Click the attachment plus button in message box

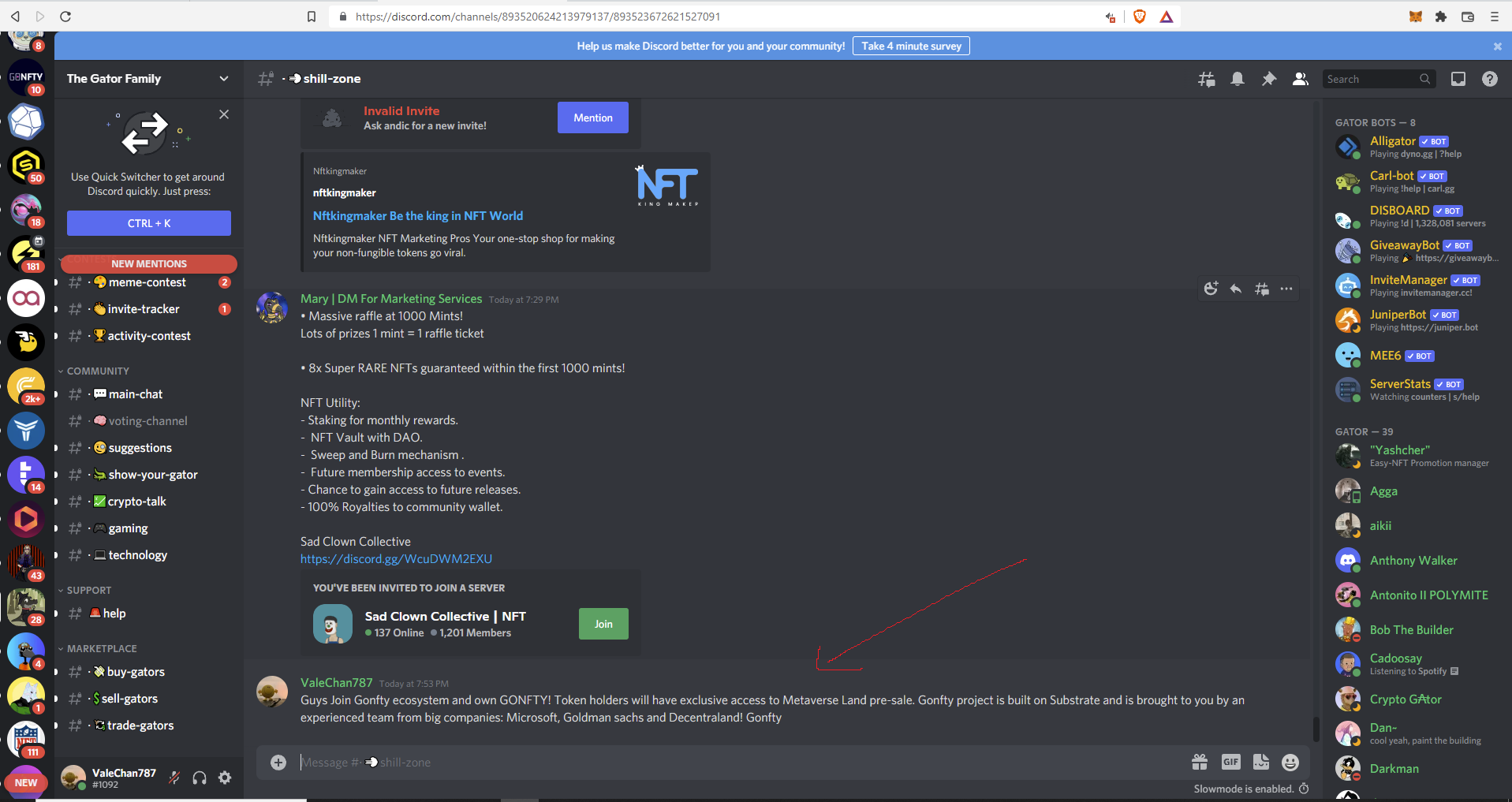coord(278,763)
